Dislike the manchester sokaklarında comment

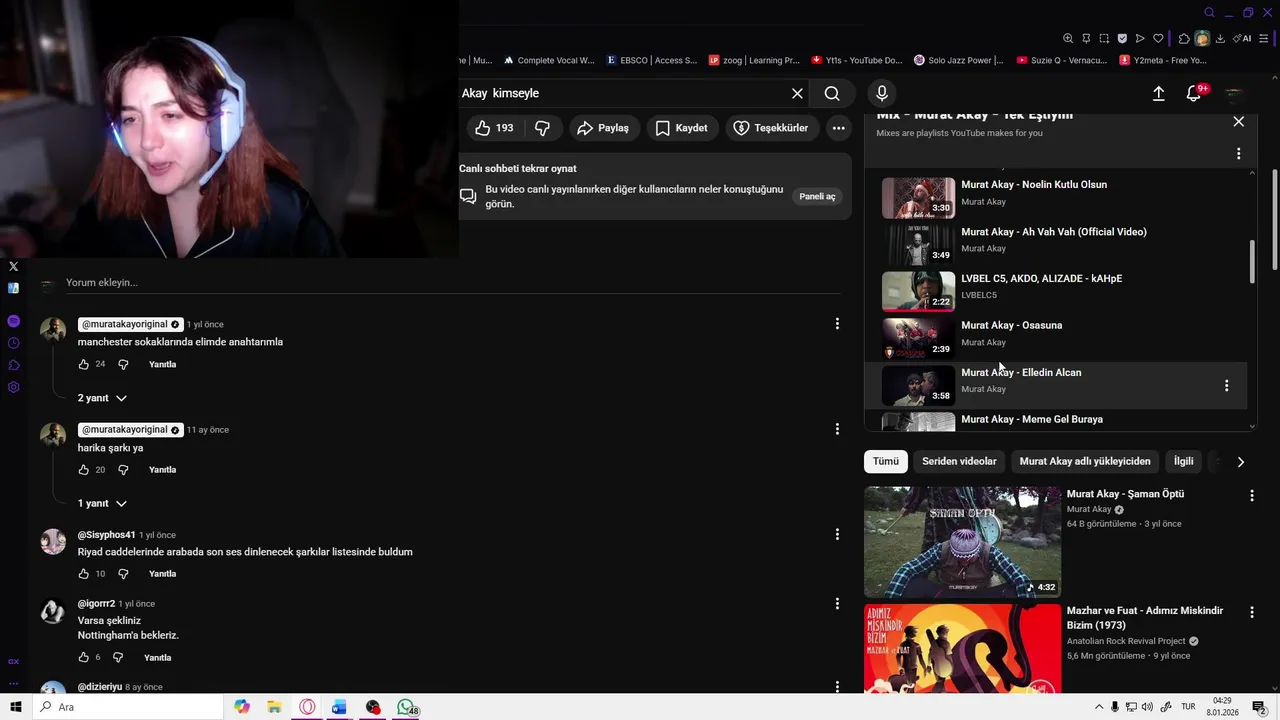tap(123, 365)
